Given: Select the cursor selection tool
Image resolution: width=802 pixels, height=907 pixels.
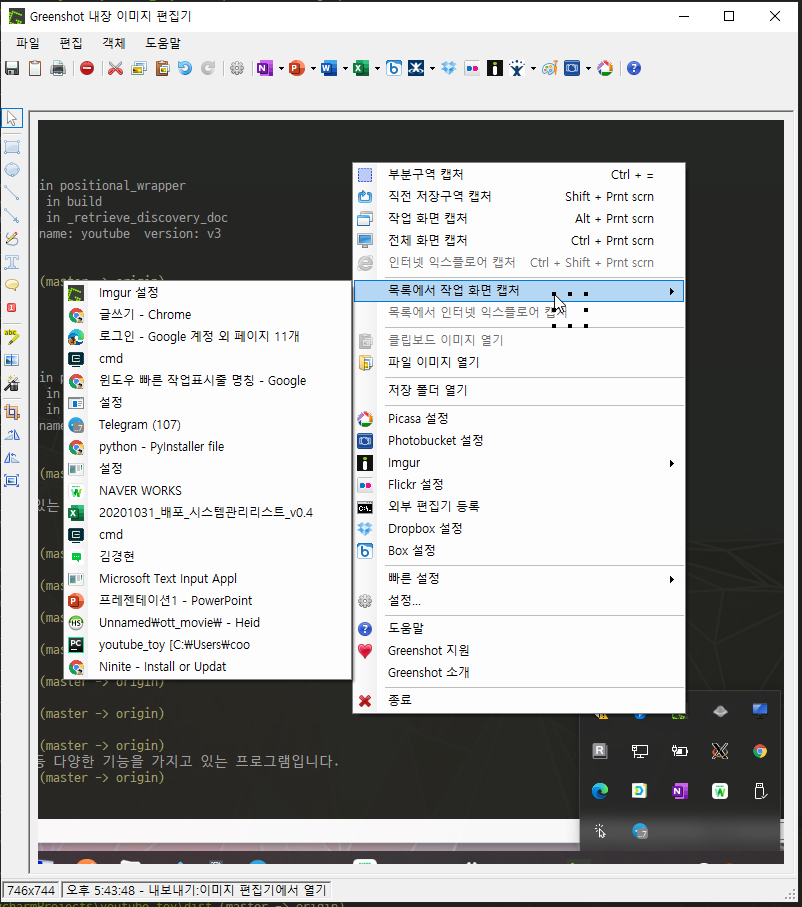Looking at the screenshot, I should (12, 118).
